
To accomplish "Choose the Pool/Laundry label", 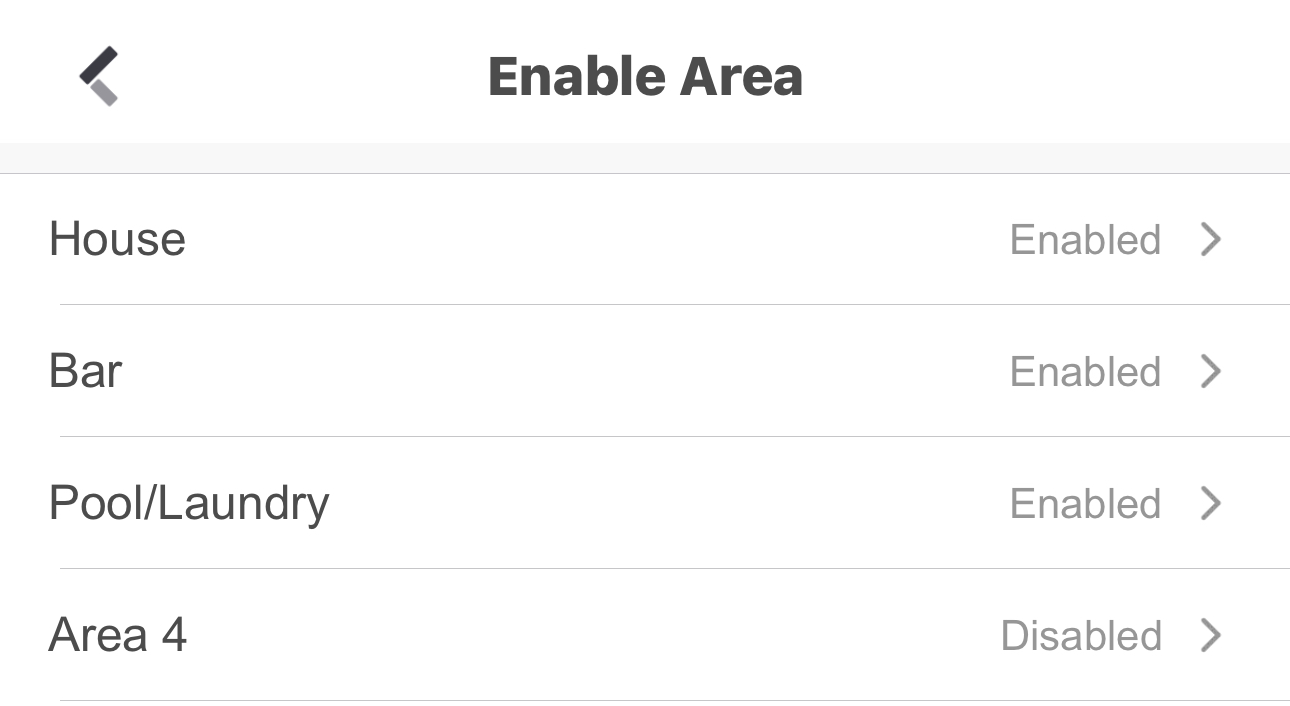I will (x=188, y=504).
